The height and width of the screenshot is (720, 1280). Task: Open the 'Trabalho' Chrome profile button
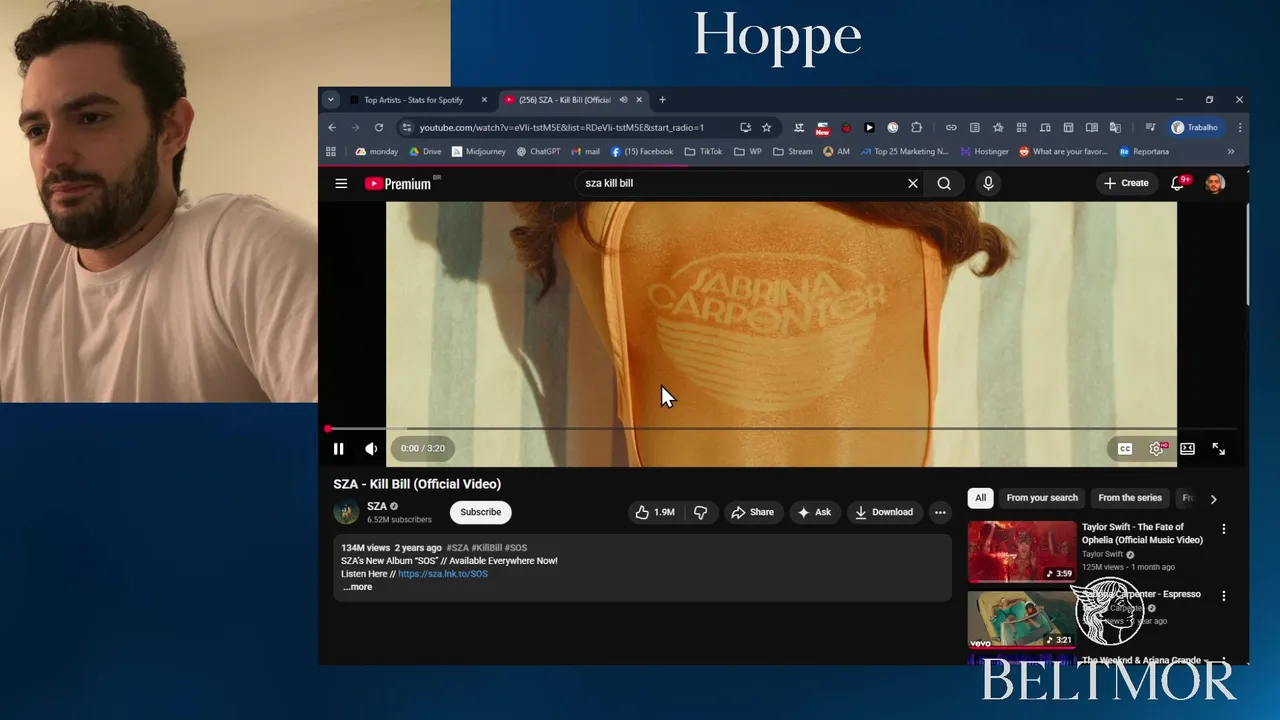pos(1196,127)
